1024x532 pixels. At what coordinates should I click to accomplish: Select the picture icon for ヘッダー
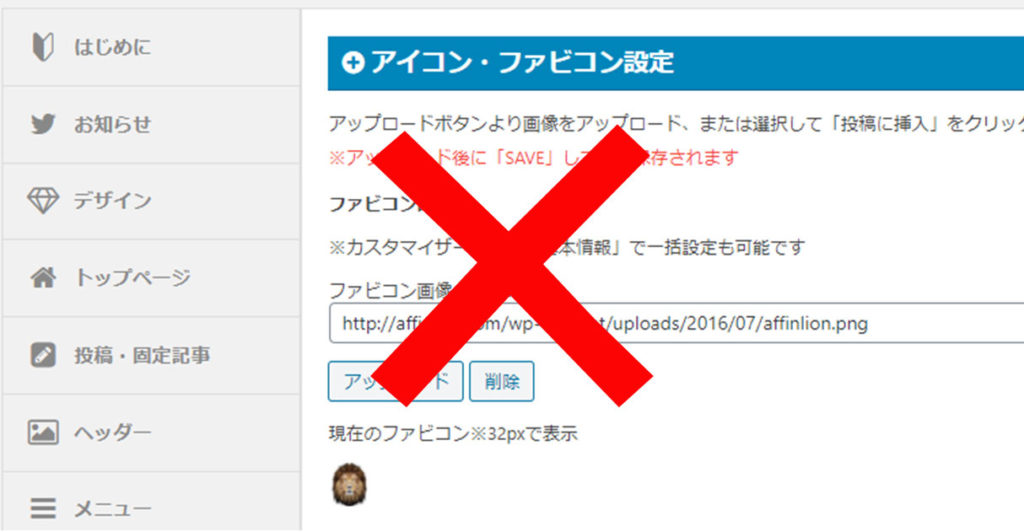click(43, 432)
